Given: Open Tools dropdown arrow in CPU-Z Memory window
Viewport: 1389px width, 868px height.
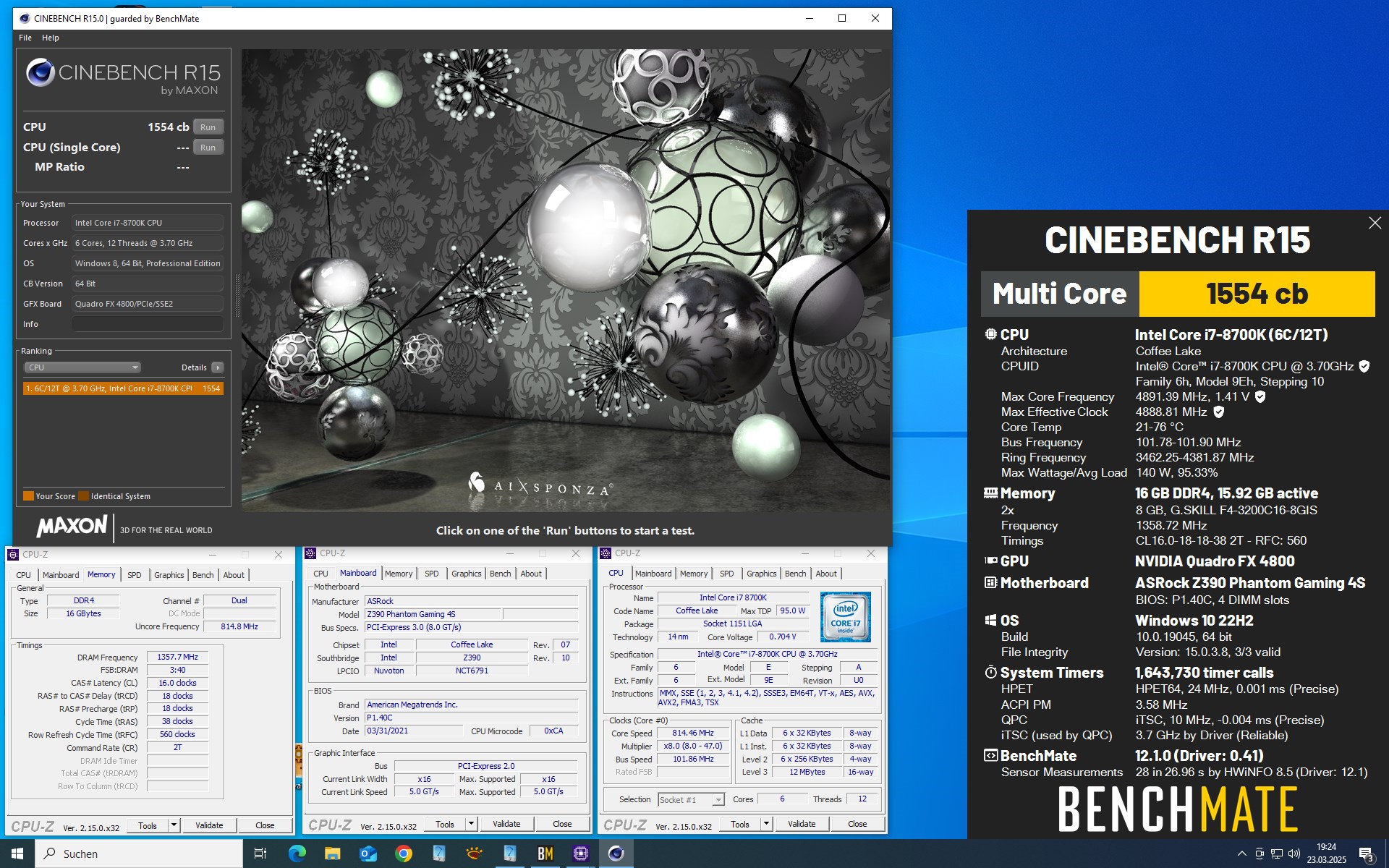Looking at the screenshot, I should click(x=174, y=825).
